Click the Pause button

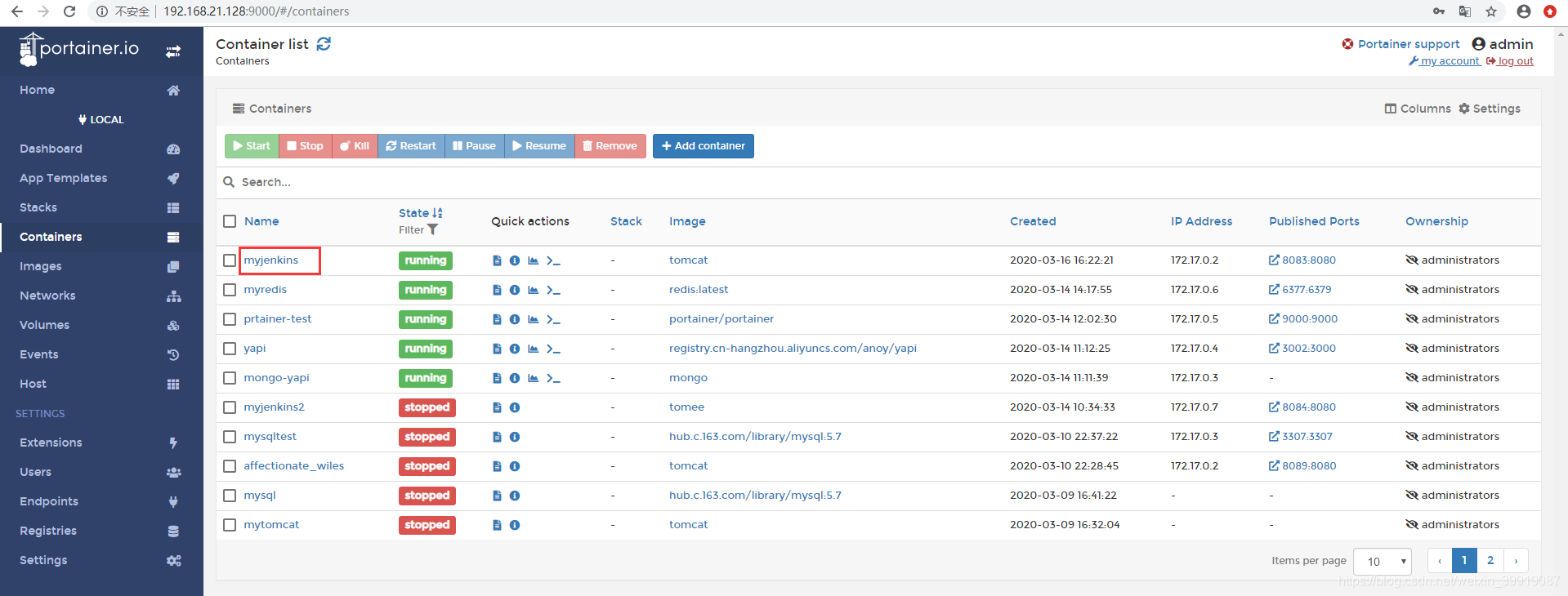tap(475, 146)
